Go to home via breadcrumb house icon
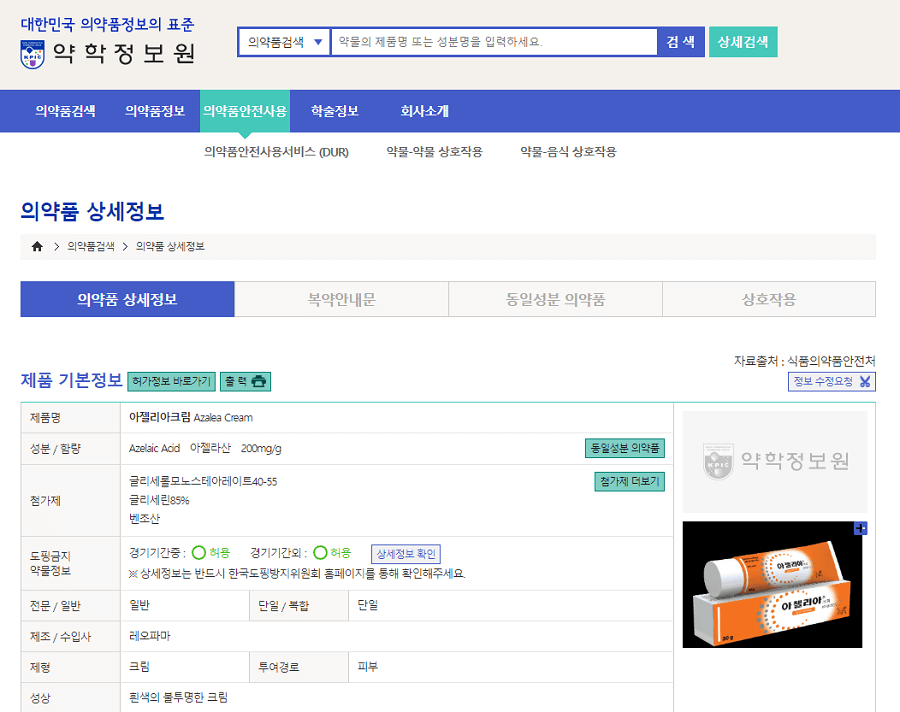The height and width of the screenshot is (712, 900). [x=37, y=246]
